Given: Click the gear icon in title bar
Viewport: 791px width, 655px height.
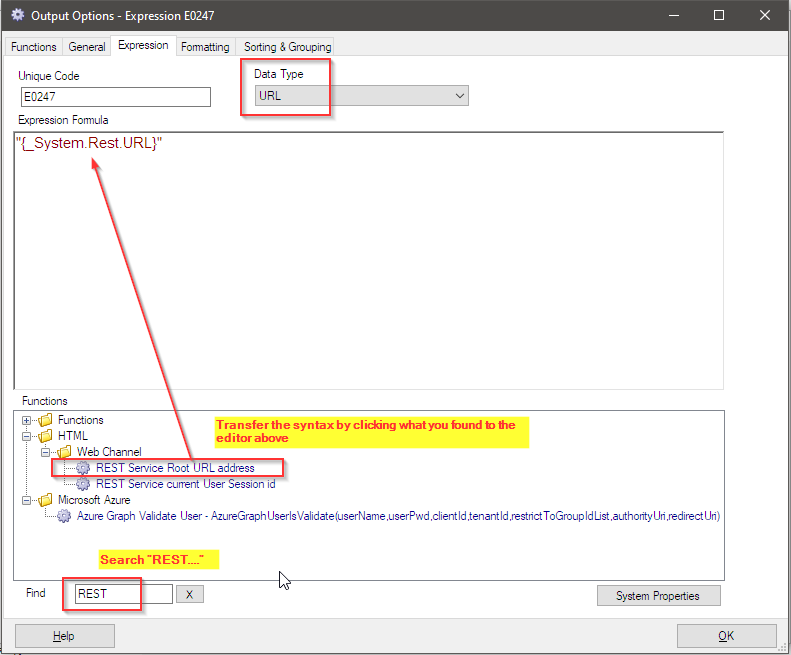Looking at the screenshot, I should [18, 15].
